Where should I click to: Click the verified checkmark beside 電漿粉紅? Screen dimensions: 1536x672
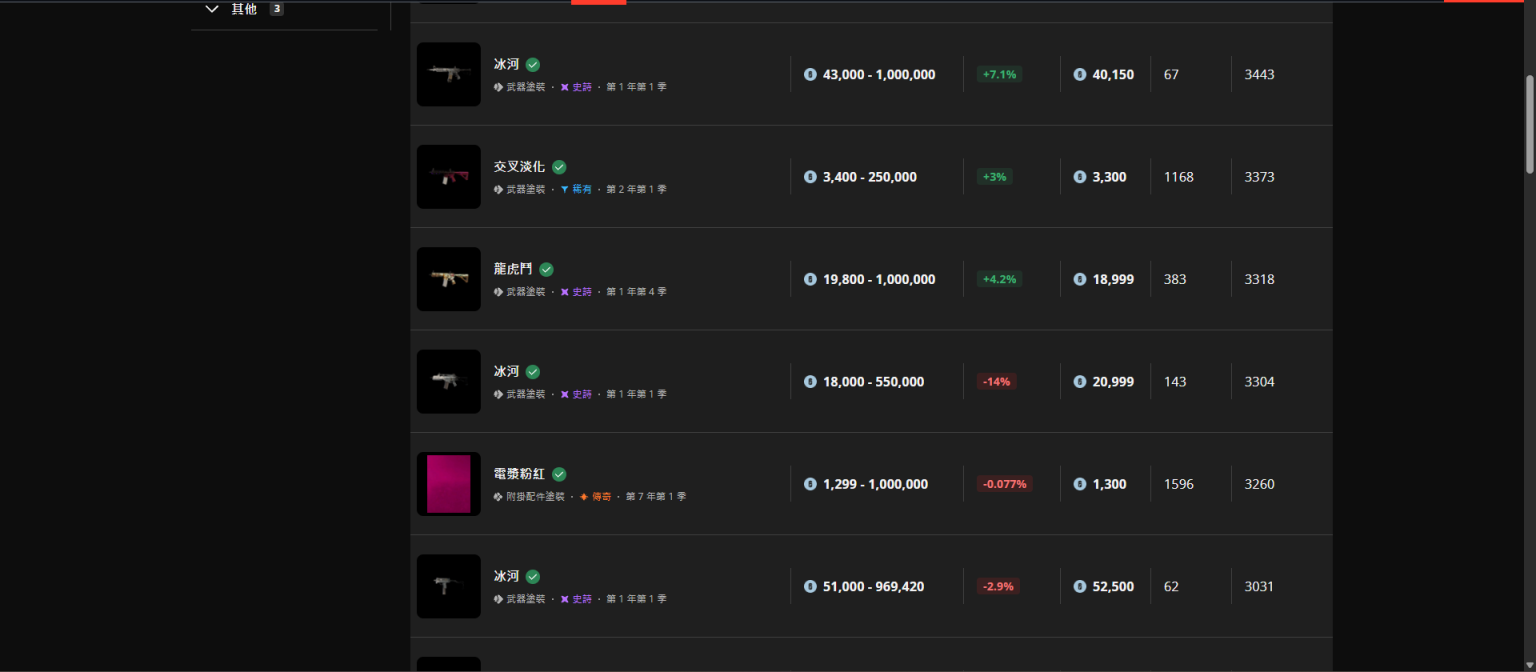(560, 474)
